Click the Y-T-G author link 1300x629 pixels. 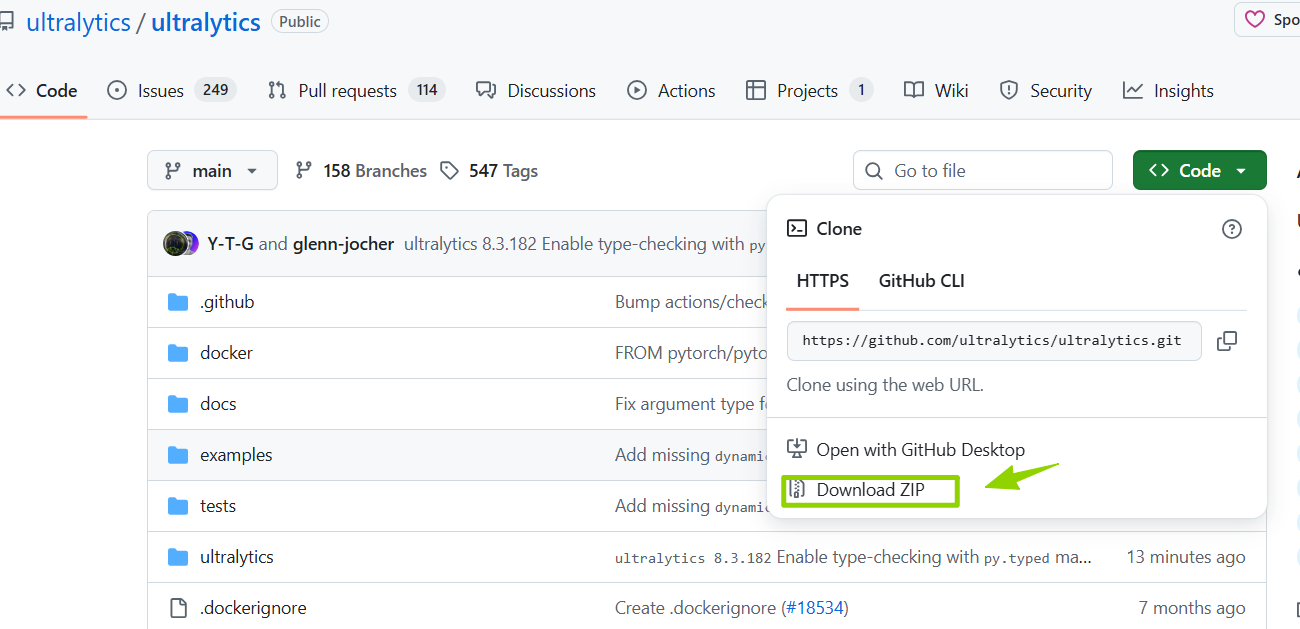coord(231,244)
